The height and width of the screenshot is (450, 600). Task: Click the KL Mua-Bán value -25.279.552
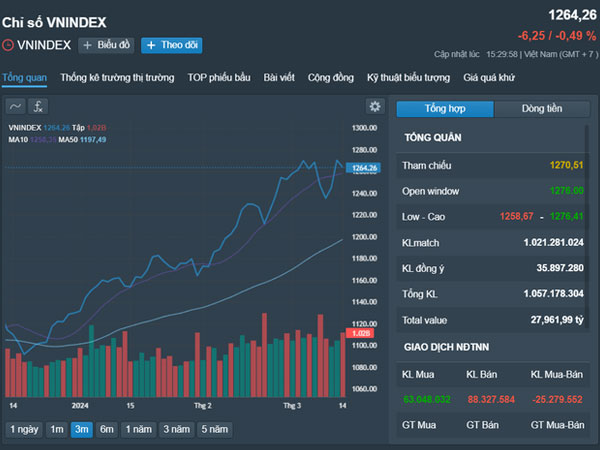click(x=557, y=399)
